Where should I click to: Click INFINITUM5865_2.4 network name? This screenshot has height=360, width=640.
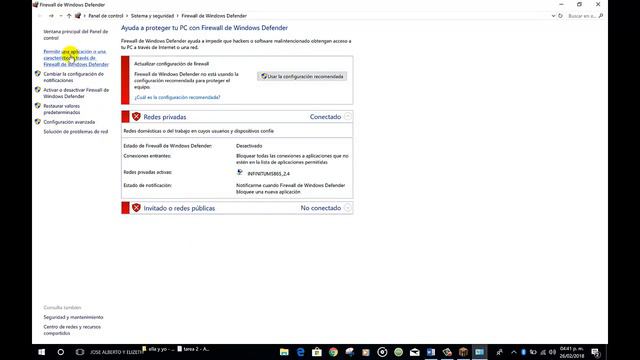[x=269, y=173]
